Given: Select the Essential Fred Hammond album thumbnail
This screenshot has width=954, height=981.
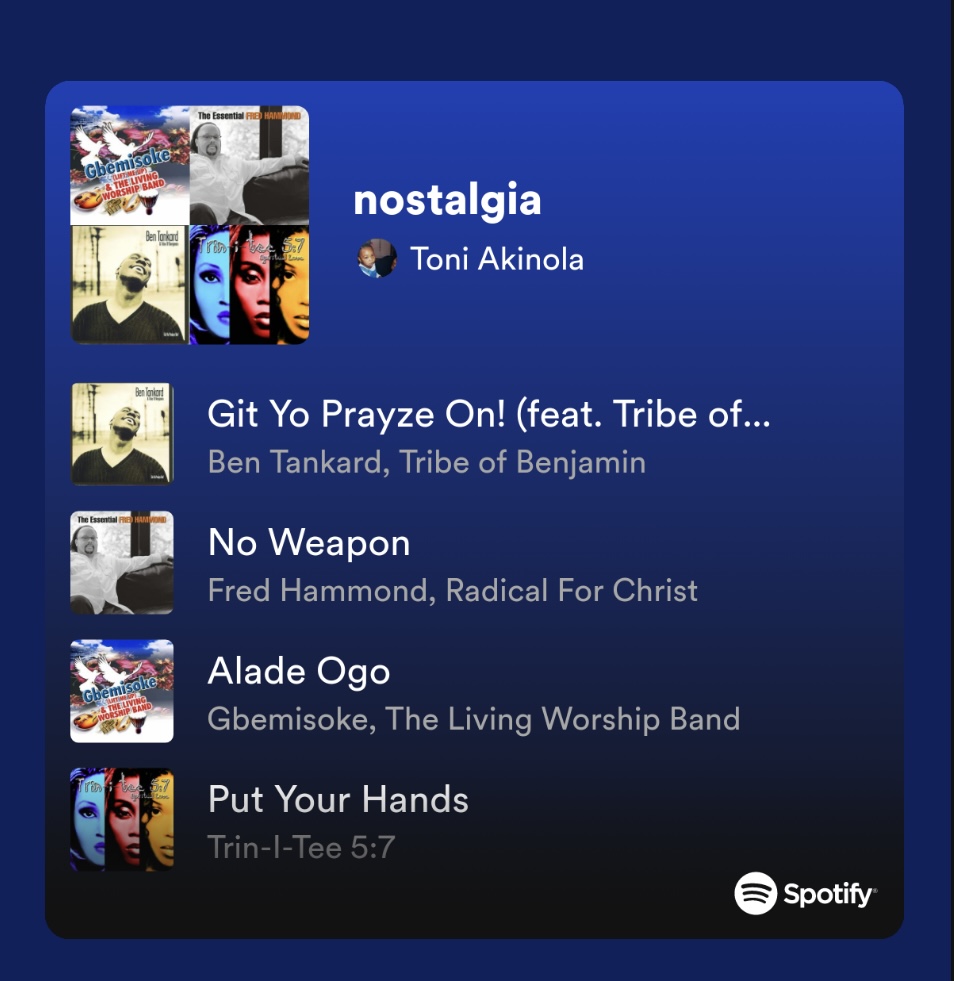Looking at the screenshot, I should click(122, 562).
